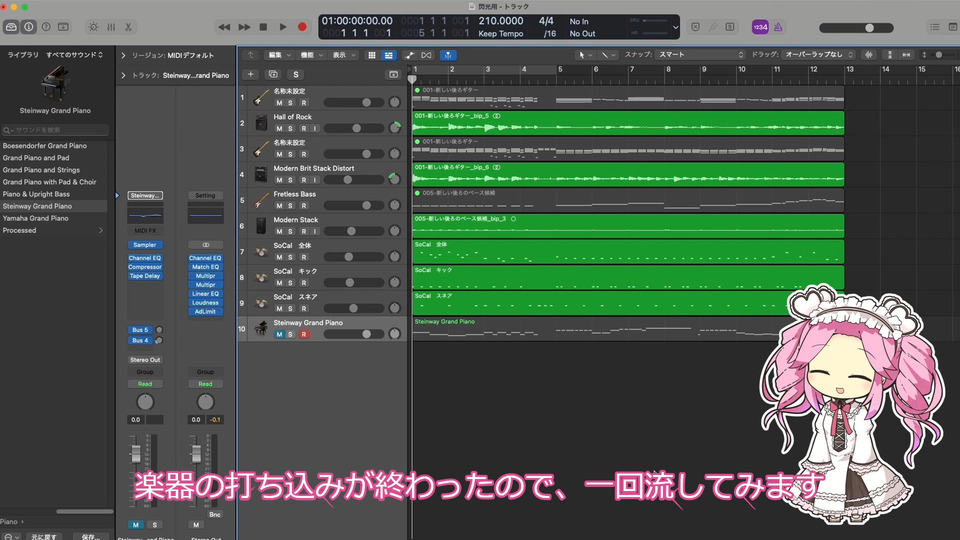The image size is (960, 540).
Task: Open the Note Pads button
Action: [x=953, y=27]
